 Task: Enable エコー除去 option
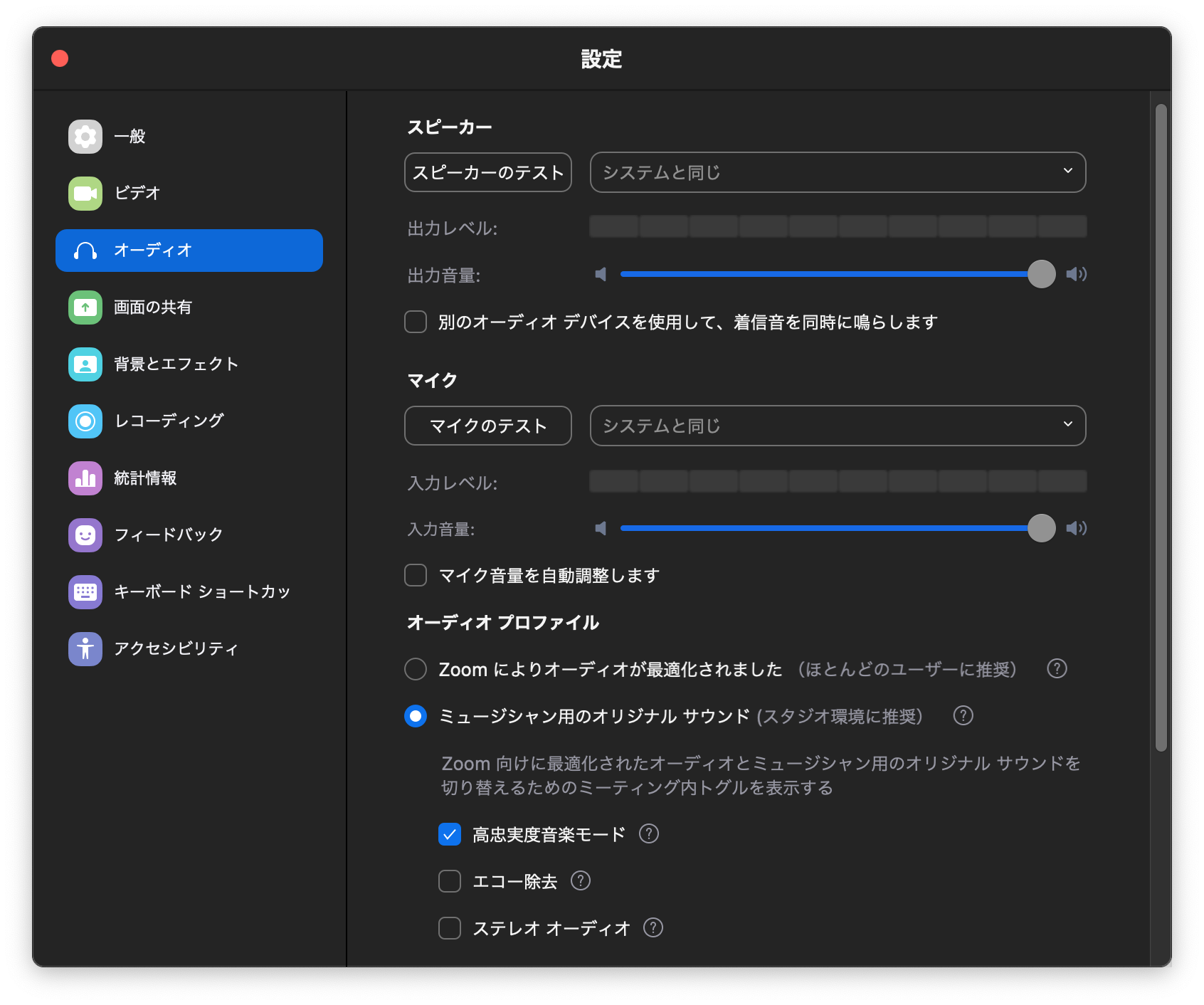pyautogui.click(x=449, y=881)
